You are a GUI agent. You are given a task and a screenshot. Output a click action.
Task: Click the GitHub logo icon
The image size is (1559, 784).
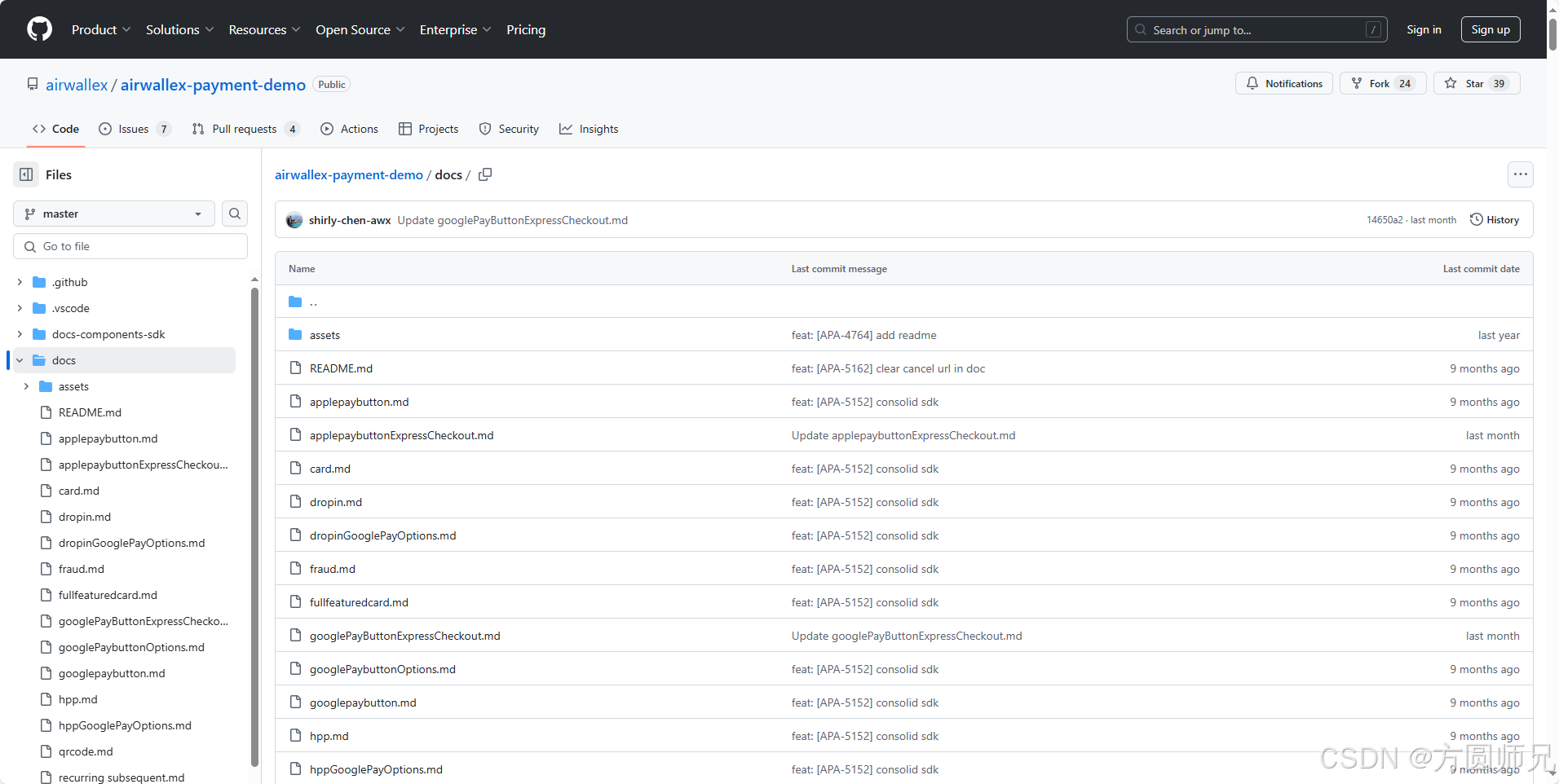point(39,29)
